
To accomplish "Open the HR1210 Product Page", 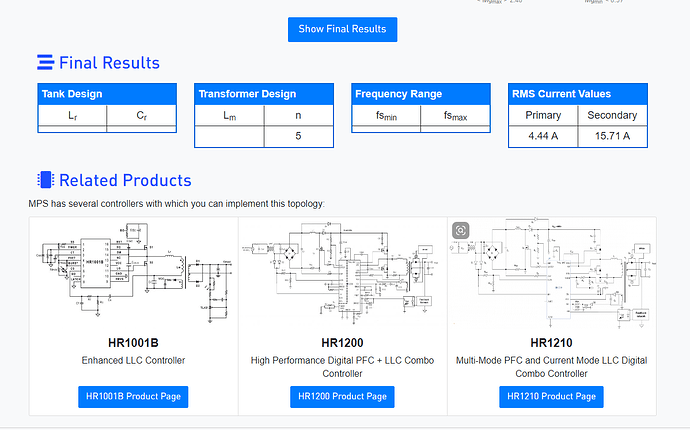I will [551, 397].
